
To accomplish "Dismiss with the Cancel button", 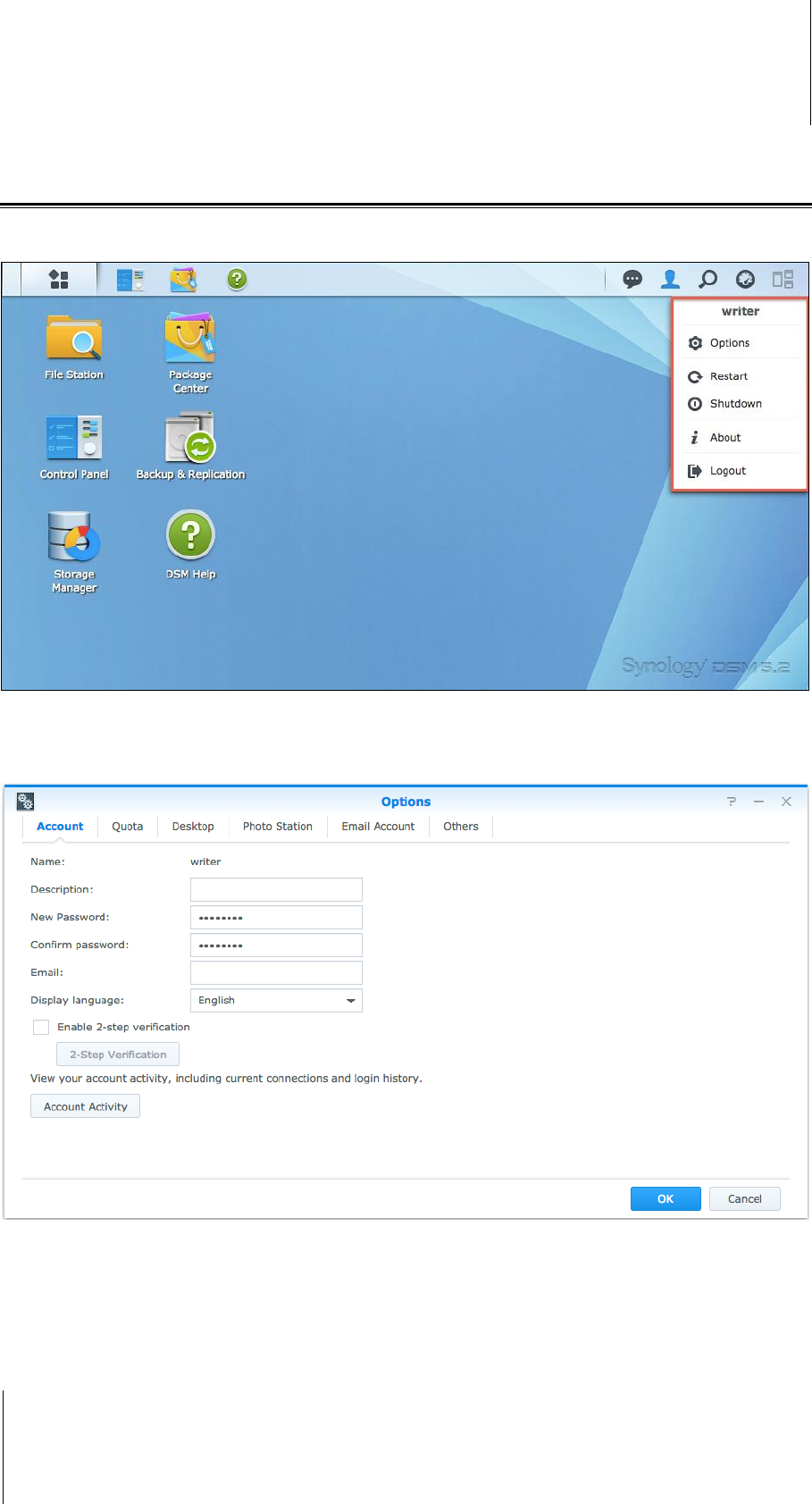I will click(745, 1199).
